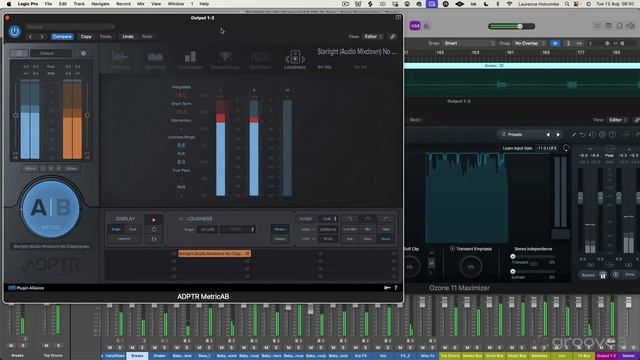
Task: Click Ozone next preset arrow
Action: click(558, 134)
